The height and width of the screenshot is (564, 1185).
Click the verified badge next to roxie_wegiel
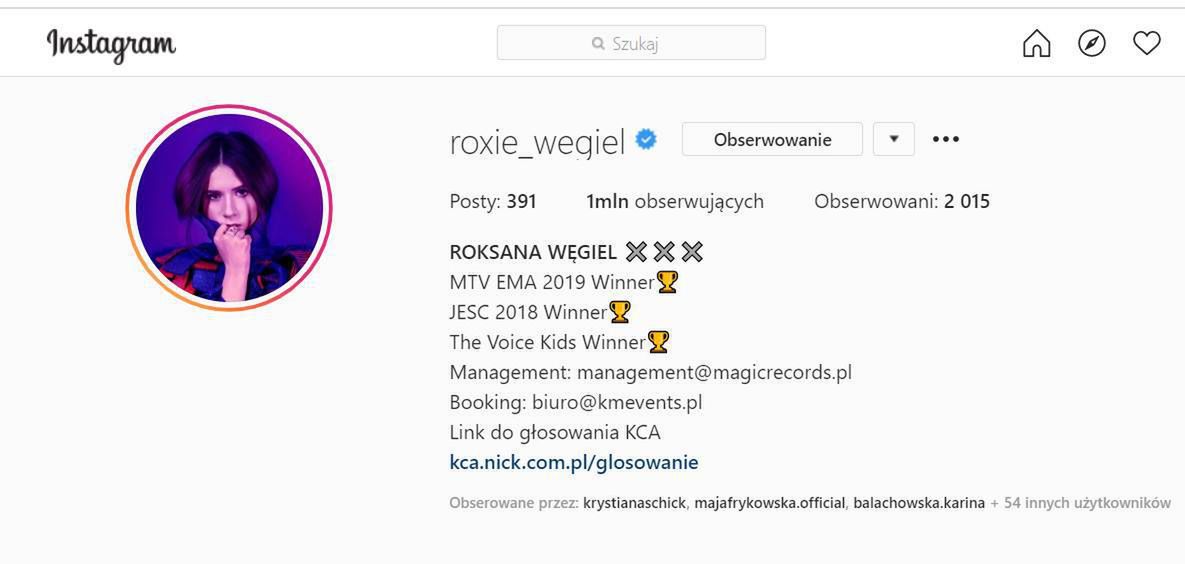coord(647,140)
